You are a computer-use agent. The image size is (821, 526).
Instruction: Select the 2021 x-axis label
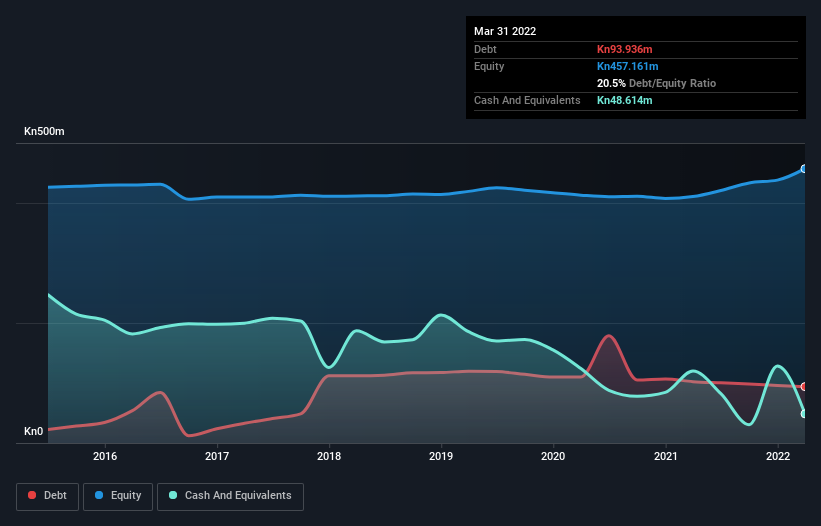pos(665,456)
